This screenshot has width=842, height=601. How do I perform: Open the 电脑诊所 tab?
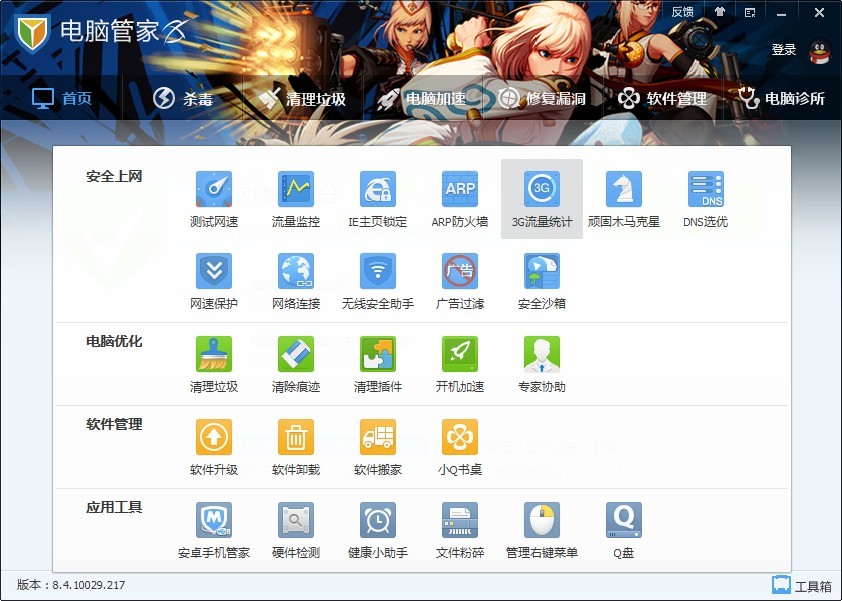pos(781,98)
